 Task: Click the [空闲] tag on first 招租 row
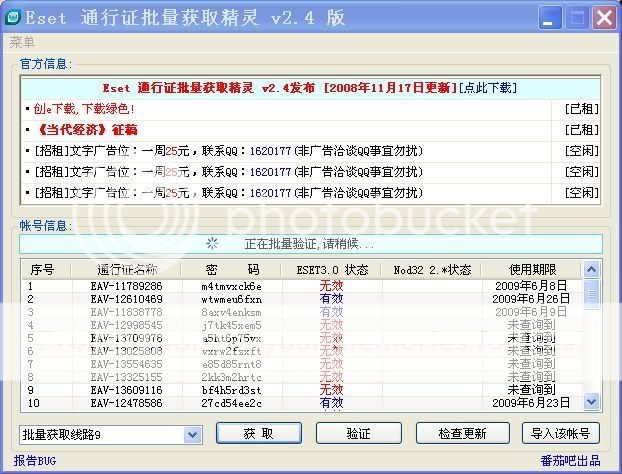coord(582,151)
